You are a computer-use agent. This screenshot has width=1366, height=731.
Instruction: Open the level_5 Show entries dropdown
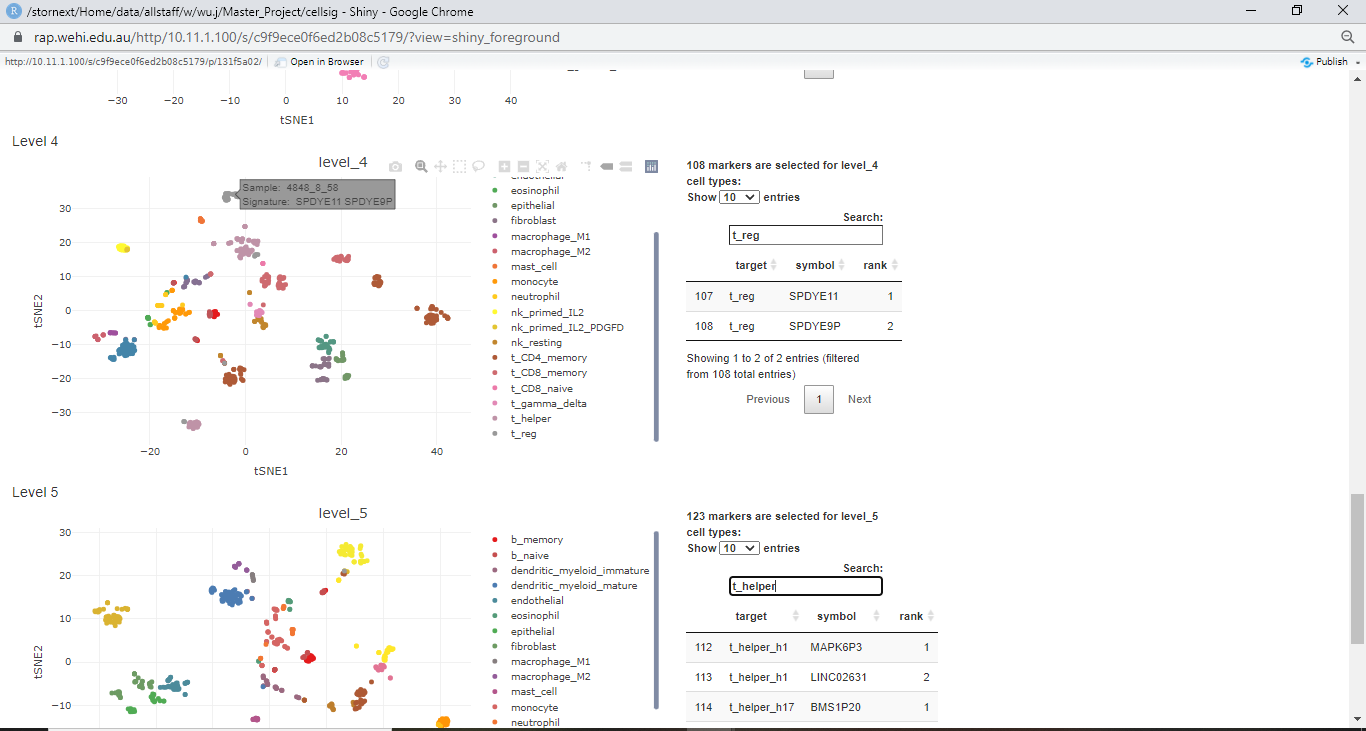pyautogui.click(x=738, y=548)
